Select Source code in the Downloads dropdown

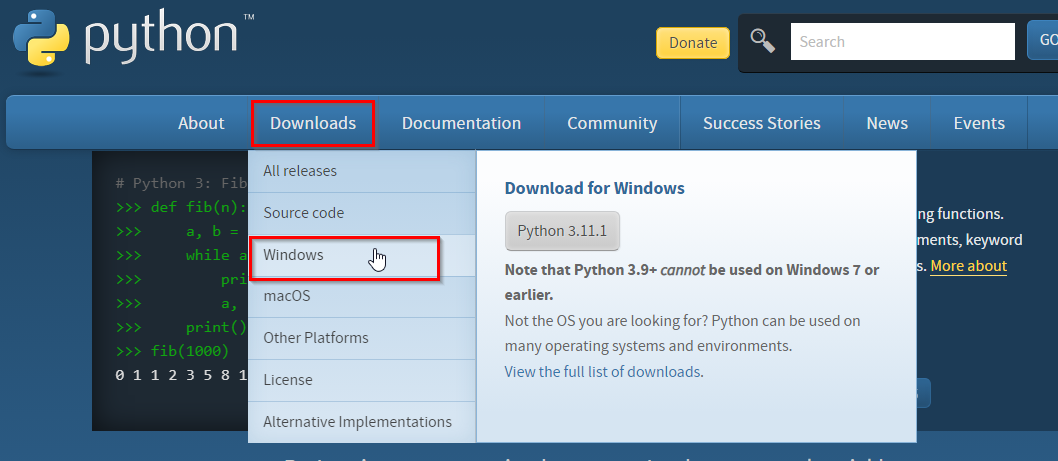tap(362, 213)
